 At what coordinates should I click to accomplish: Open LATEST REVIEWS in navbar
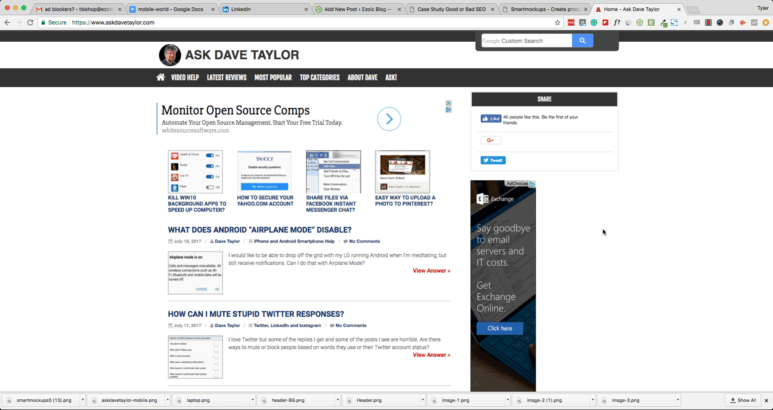click(226, 77)
